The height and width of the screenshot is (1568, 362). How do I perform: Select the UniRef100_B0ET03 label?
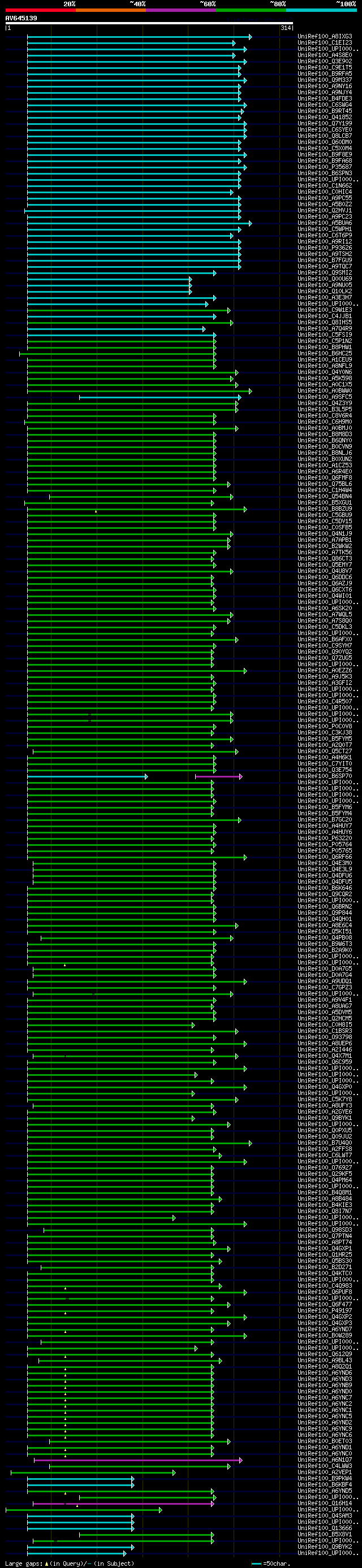click(325, 1441)
